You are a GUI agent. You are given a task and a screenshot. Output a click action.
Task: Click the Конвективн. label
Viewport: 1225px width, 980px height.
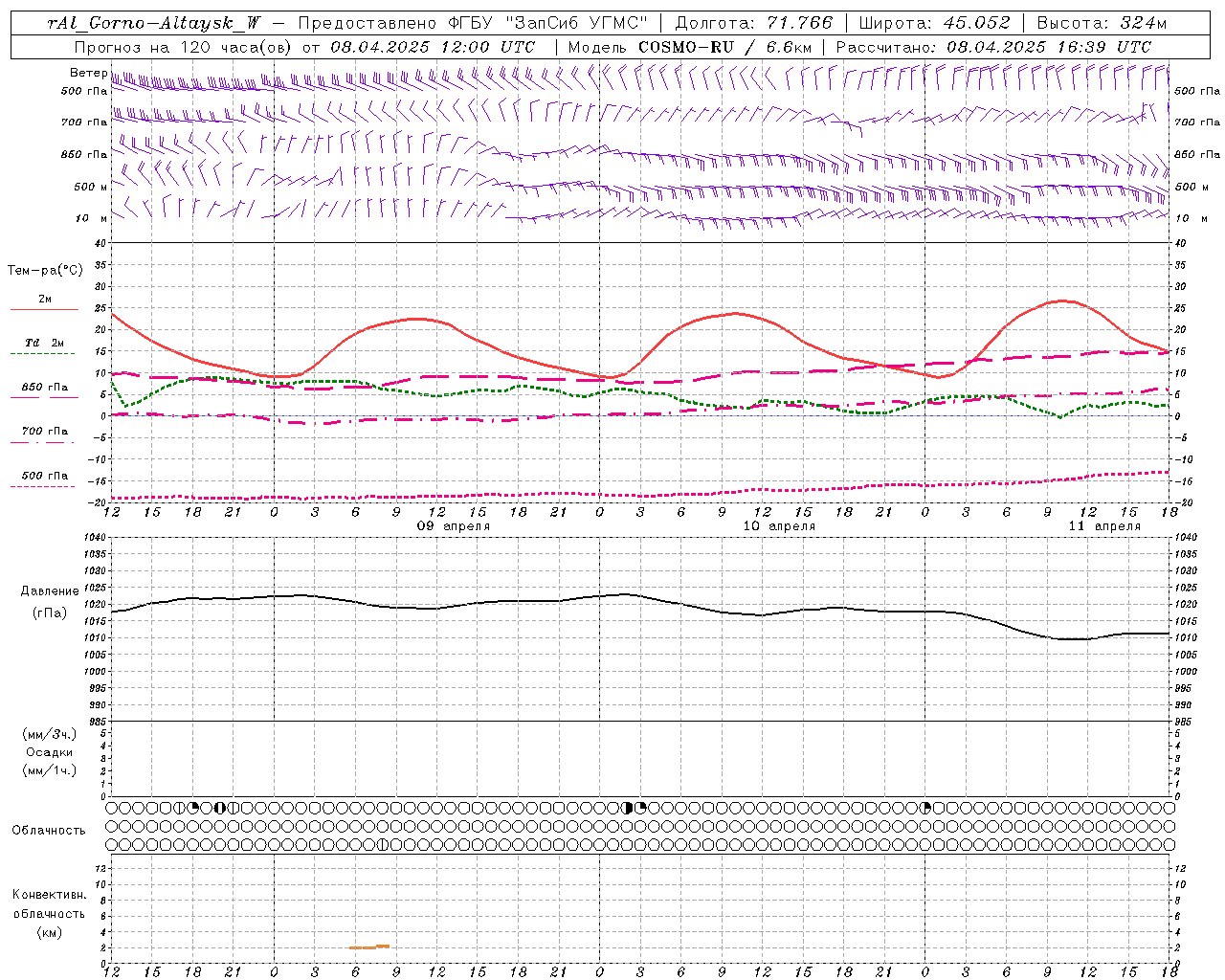[49, 895]
